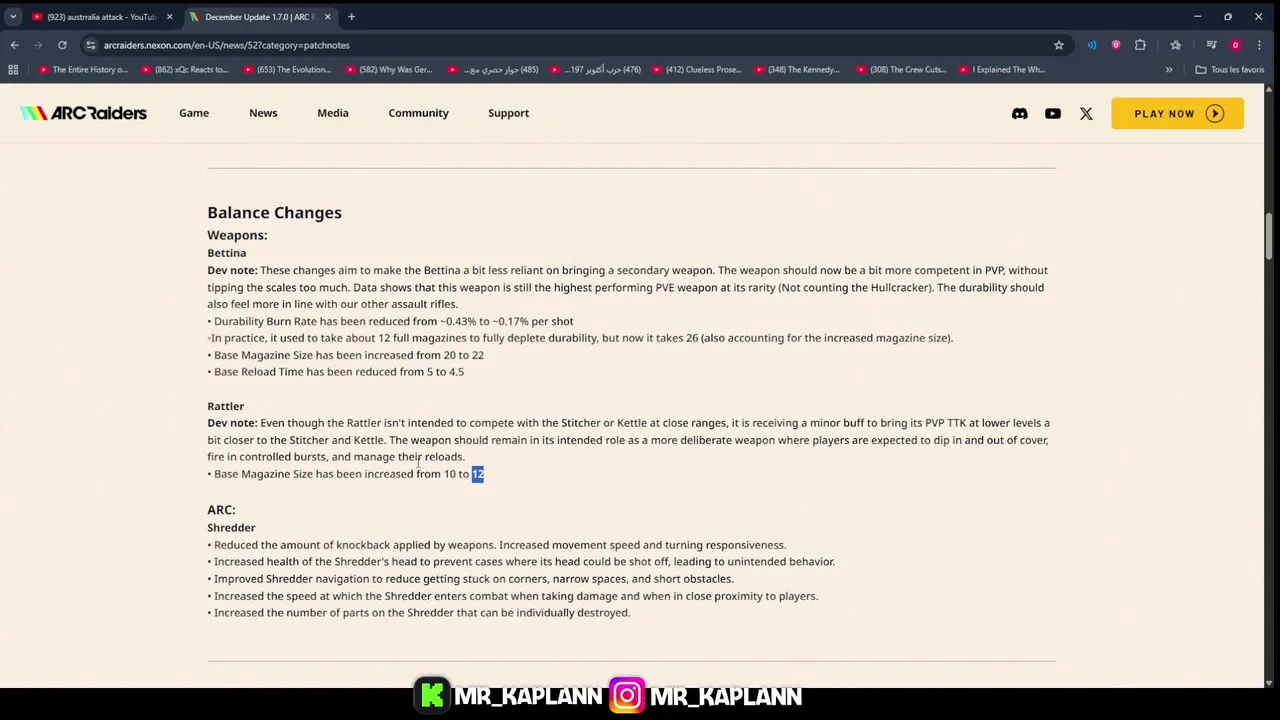Screen dimensions: 1280x720
Task: Click the Bettina weapon name
Action: pos(226,253)
